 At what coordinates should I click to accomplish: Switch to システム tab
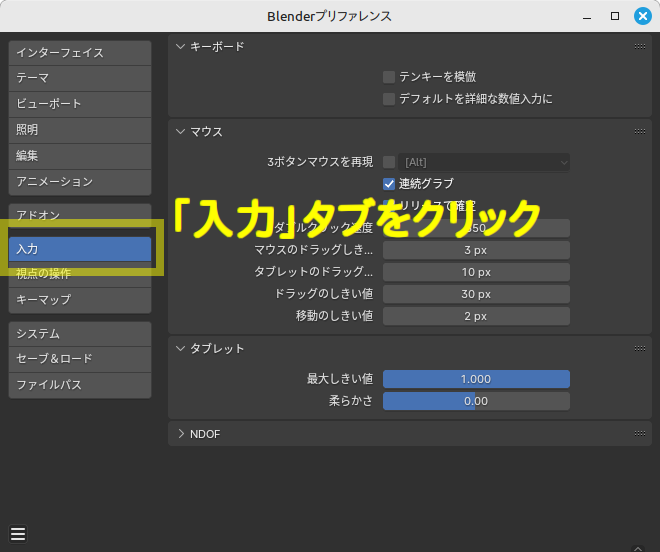[x=80, y=334]
